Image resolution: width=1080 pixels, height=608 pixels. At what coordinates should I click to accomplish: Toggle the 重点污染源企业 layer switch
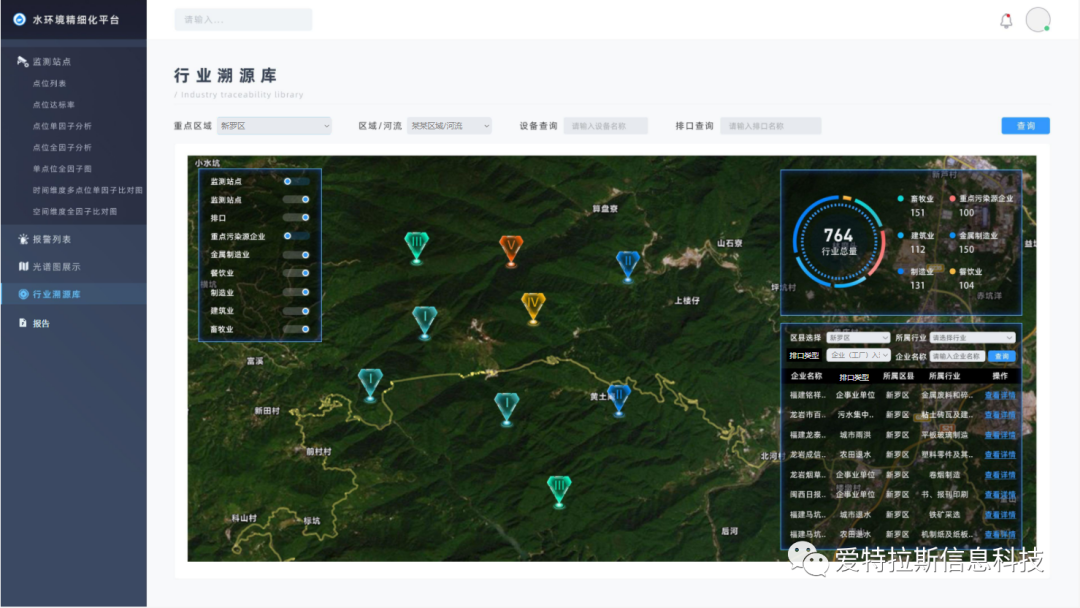pyautogui.click(x=297, y=236)
